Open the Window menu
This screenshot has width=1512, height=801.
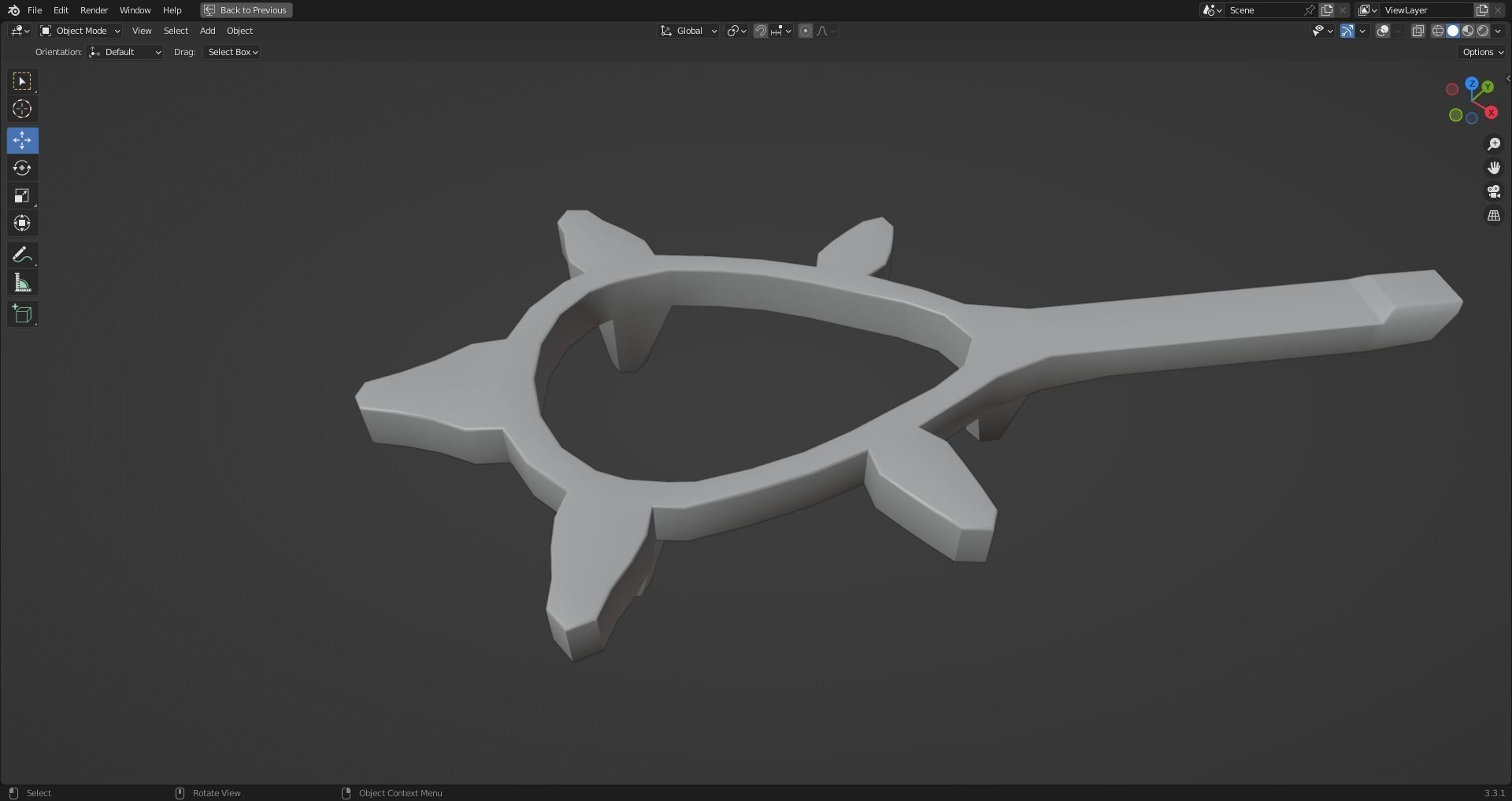[135, 10]
